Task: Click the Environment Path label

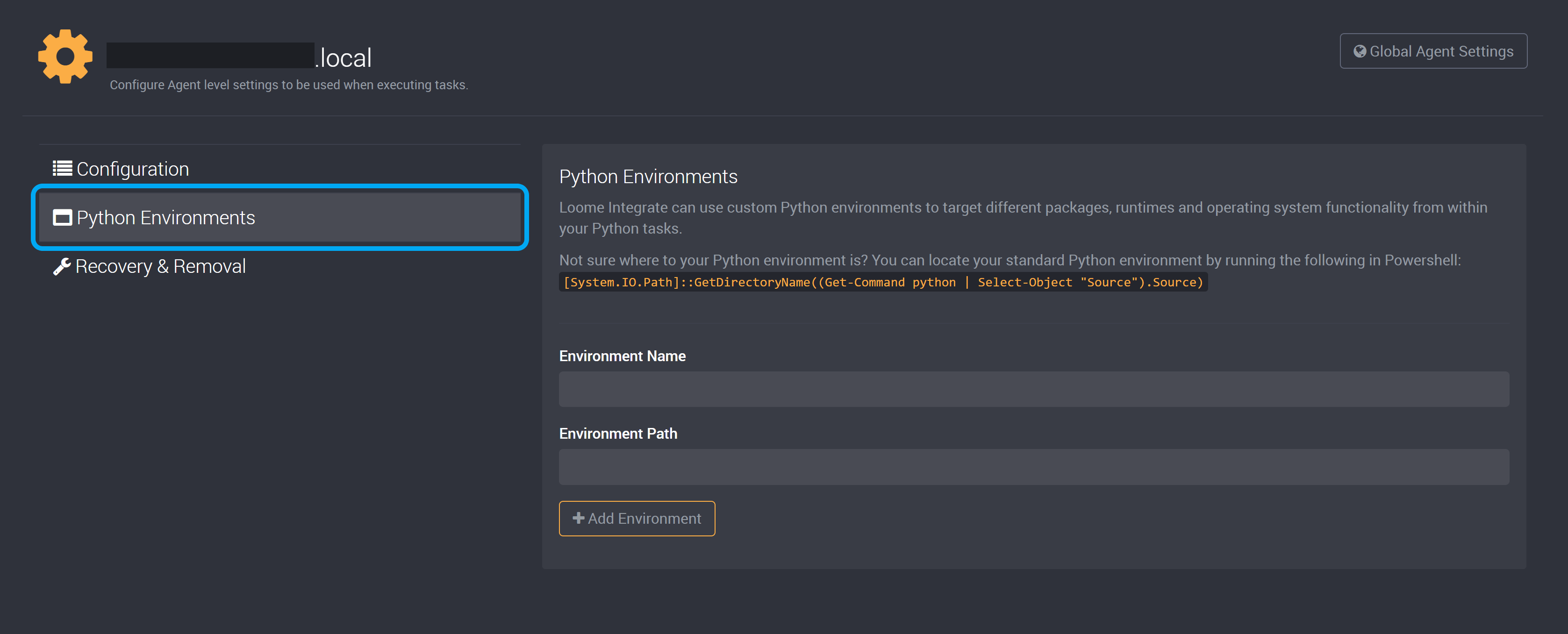Action: (x=618, y=434)
